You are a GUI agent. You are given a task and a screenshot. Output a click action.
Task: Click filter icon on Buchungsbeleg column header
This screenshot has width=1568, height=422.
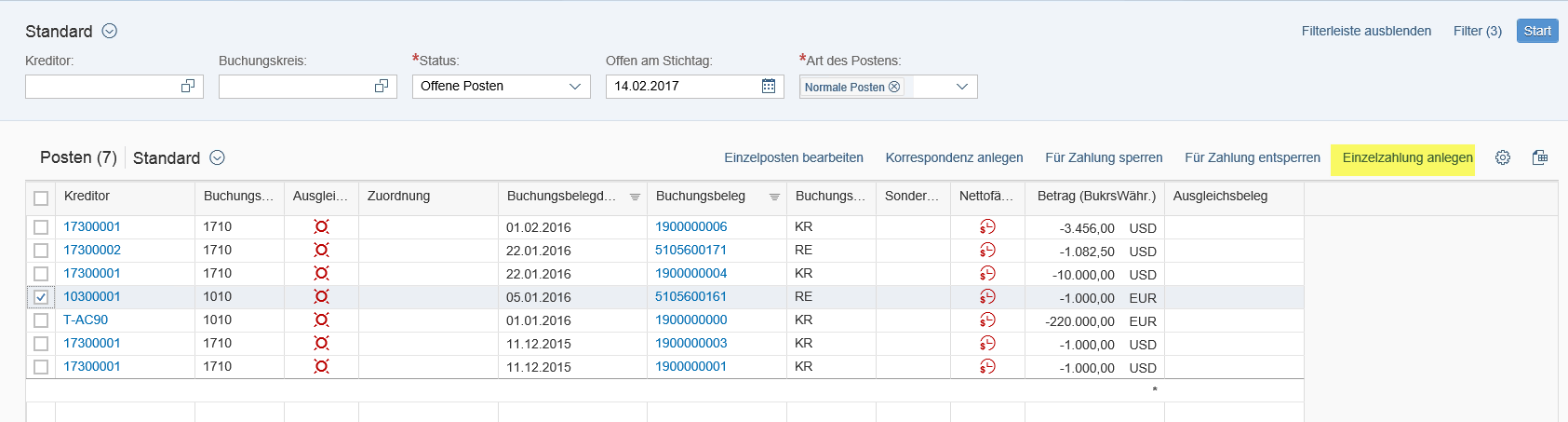tap(774, 197)
